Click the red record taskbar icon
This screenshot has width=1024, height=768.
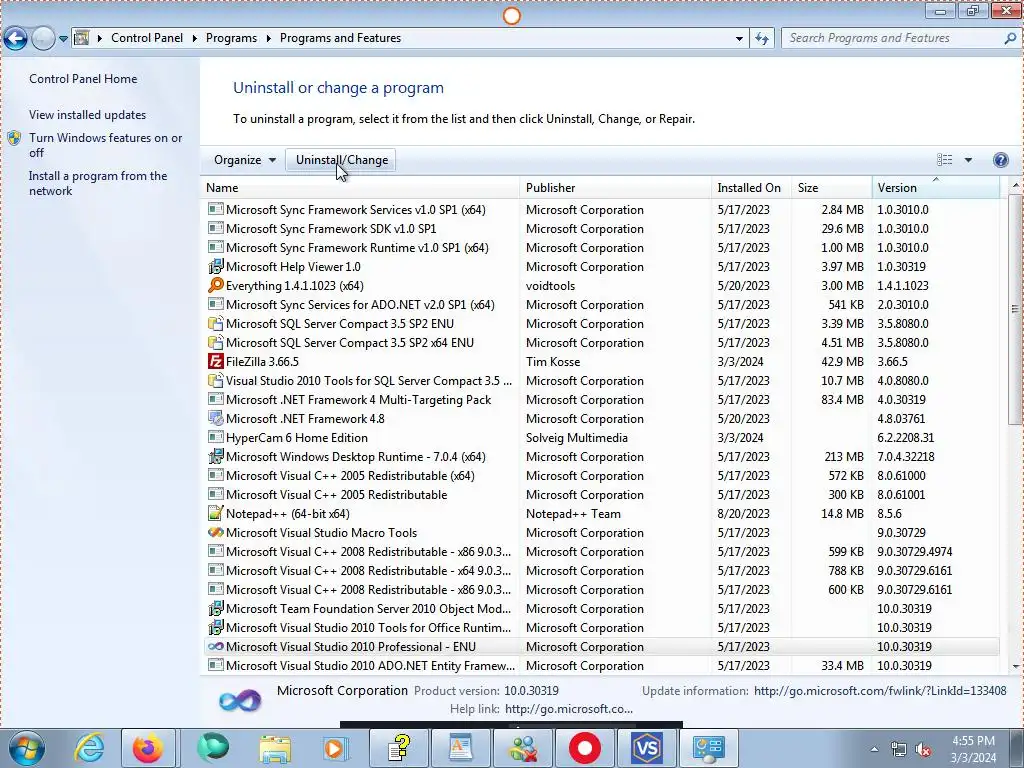pyautogui.click(x=584, y=748)
